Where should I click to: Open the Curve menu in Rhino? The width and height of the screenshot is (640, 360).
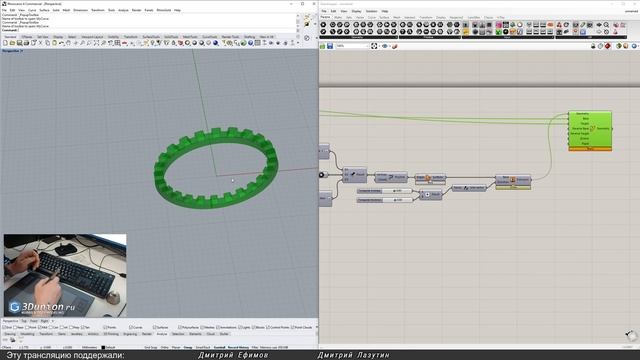click(x=32, y=10)
